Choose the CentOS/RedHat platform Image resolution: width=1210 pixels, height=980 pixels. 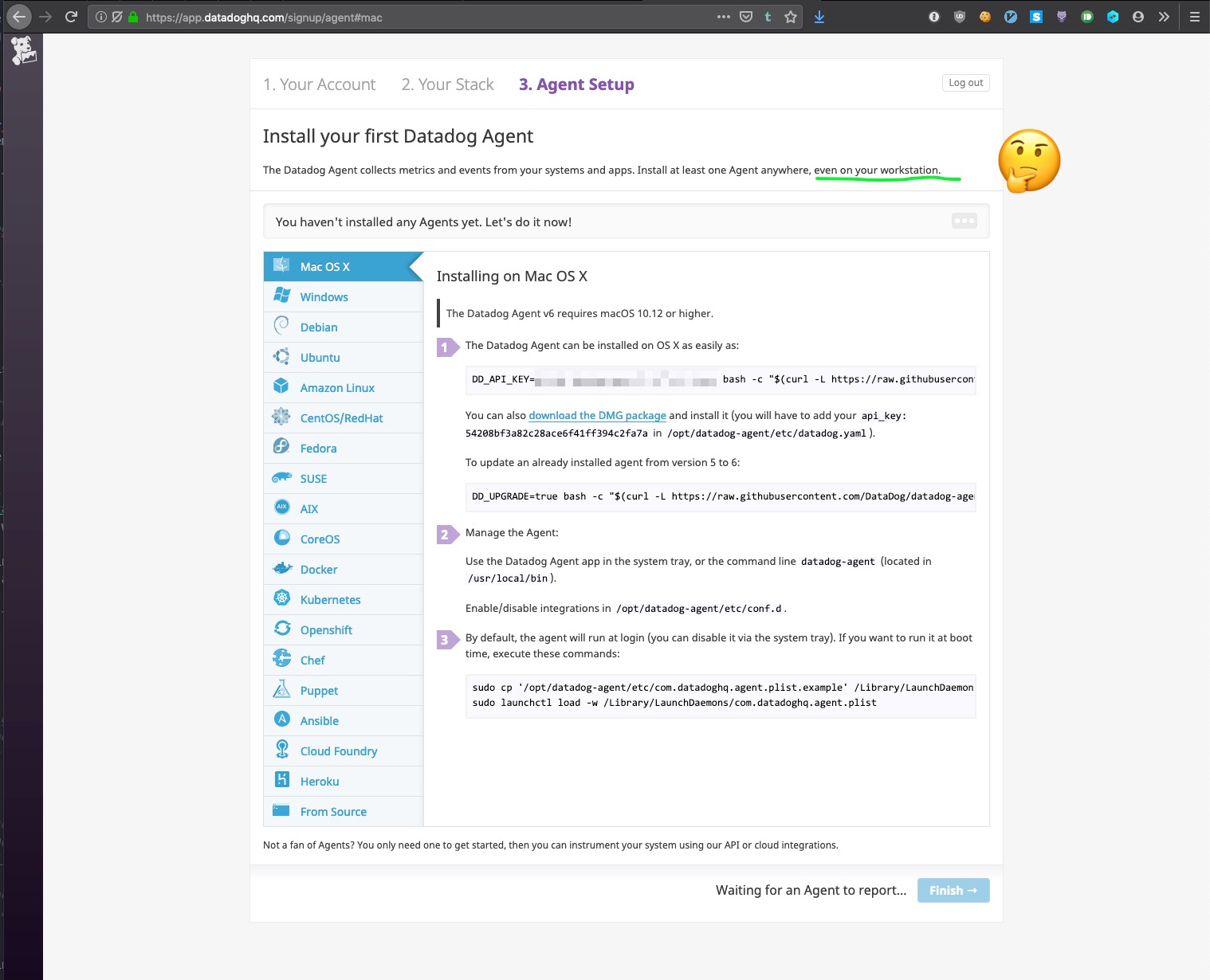[343, 418]
